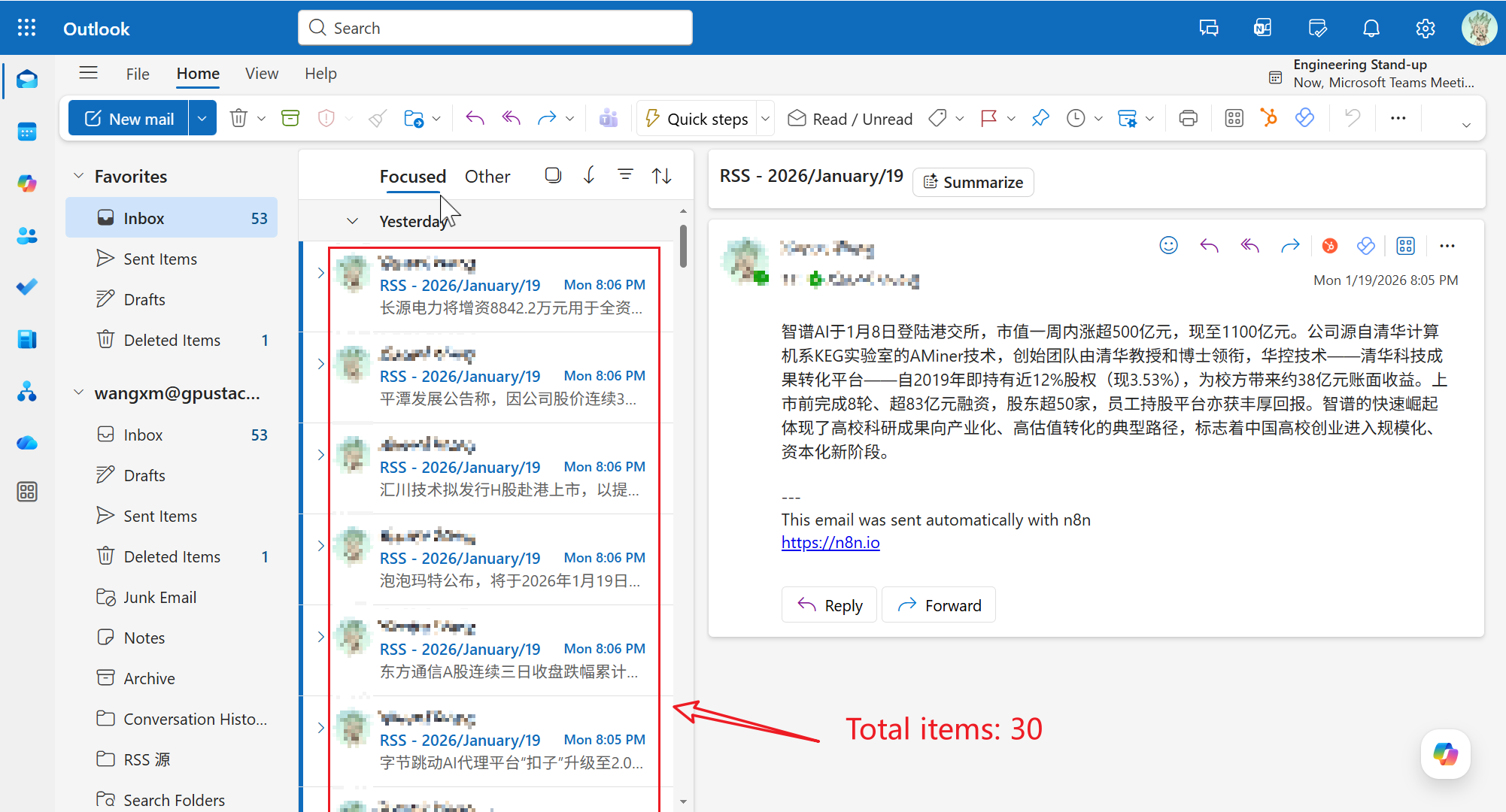Click the Delete trash icon in the ribbon
This screenshot has width=1506, height=812.
pos(238,118)
